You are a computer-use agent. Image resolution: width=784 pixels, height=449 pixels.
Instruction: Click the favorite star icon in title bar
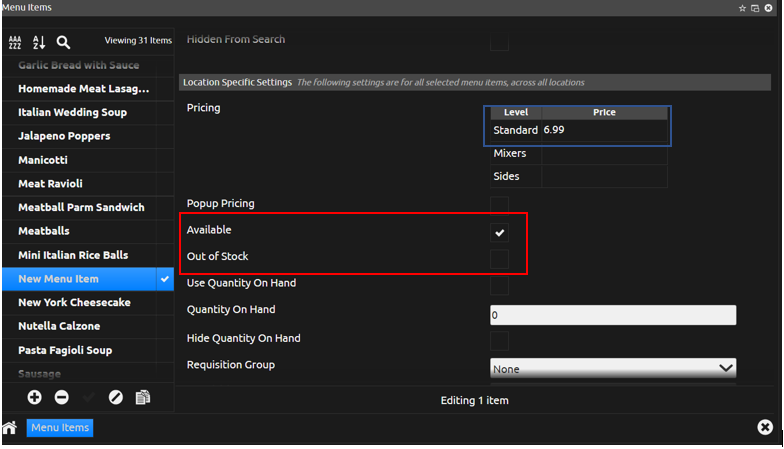(x=742, y=8)
